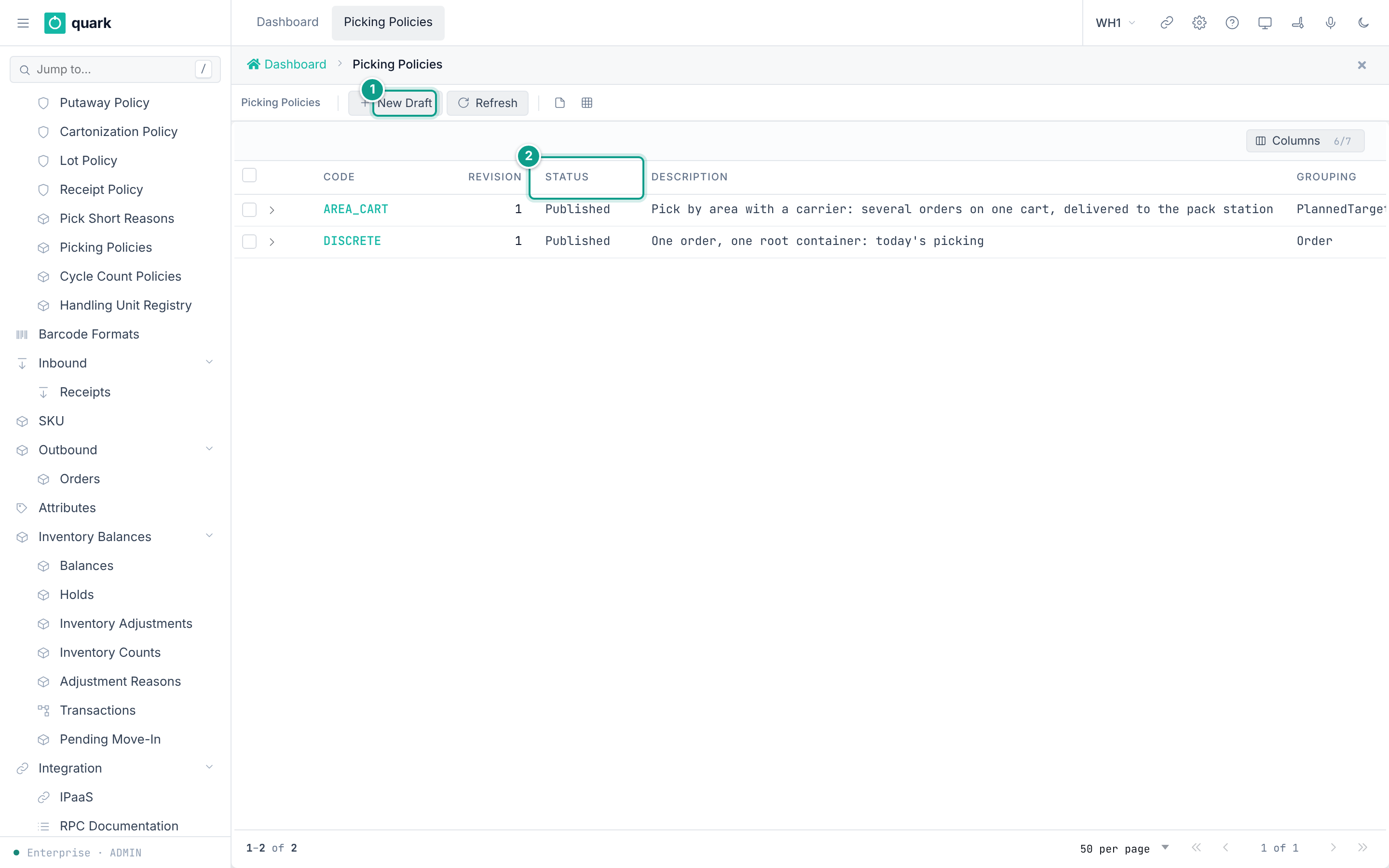Click the Refresh button
This screenshot has width=1389, height=868.
[x=487, y=103]
